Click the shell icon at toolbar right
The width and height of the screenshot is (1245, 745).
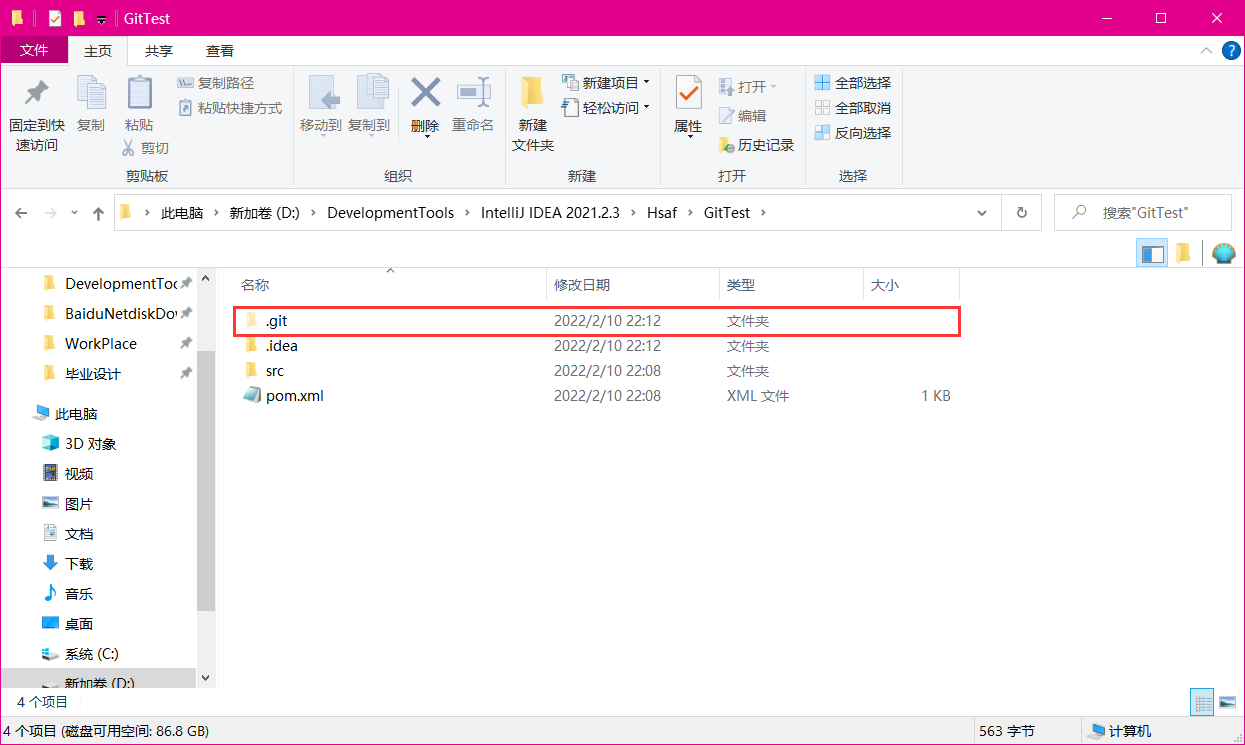(x=1223, y=253)
